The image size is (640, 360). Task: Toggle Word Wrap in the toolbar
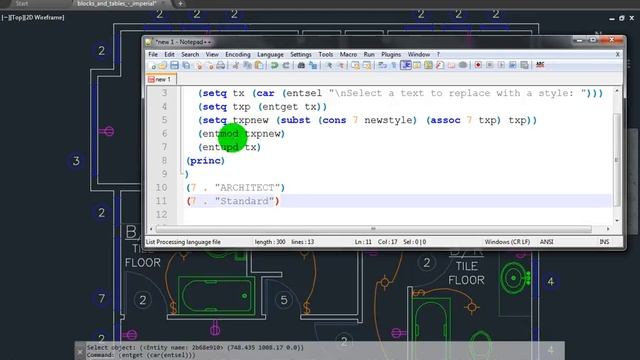coord(382,65)
